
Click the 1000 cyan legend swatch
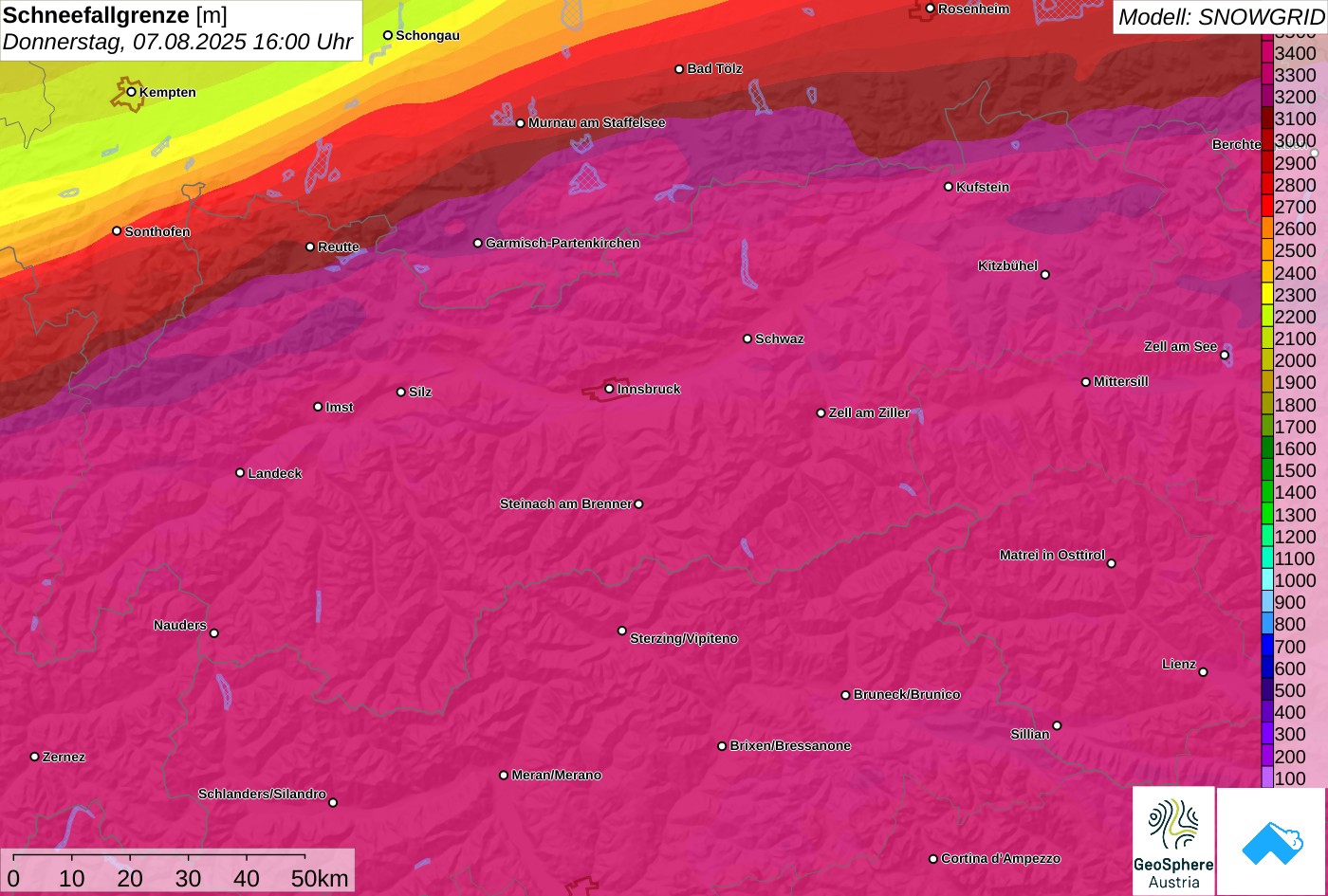pyautogui.click(x=1267, y=580)
